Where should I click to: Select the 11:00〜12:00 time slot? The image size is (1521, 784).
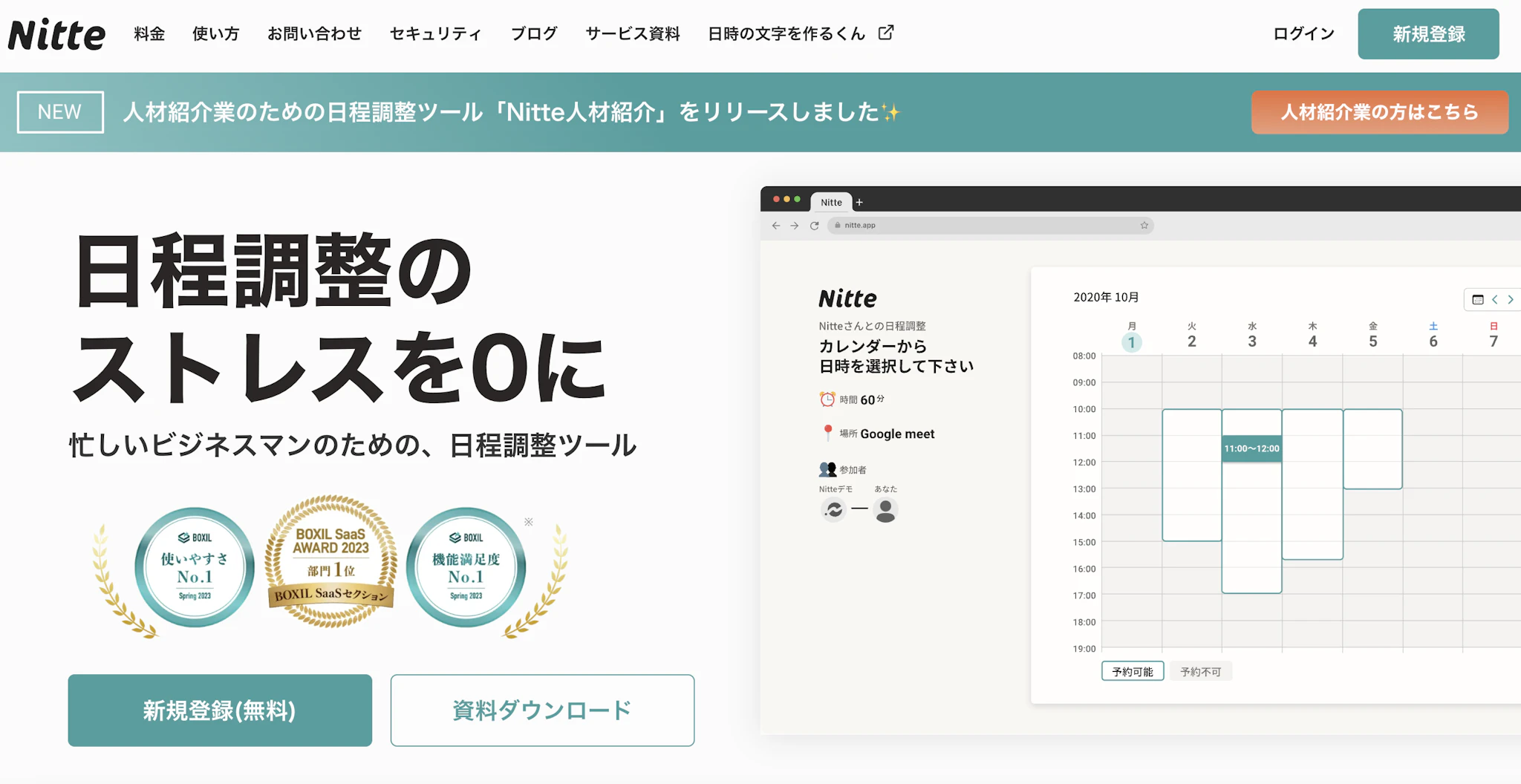(1251, 448)
